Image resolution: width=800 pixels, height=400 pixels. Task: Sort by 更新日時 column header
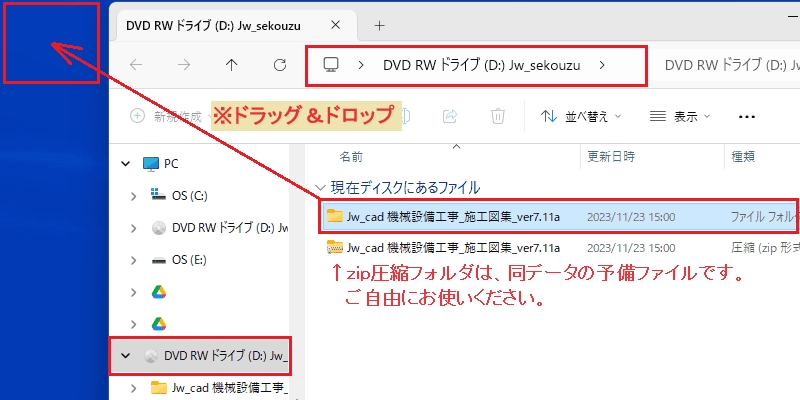click(x=611, y=157)
